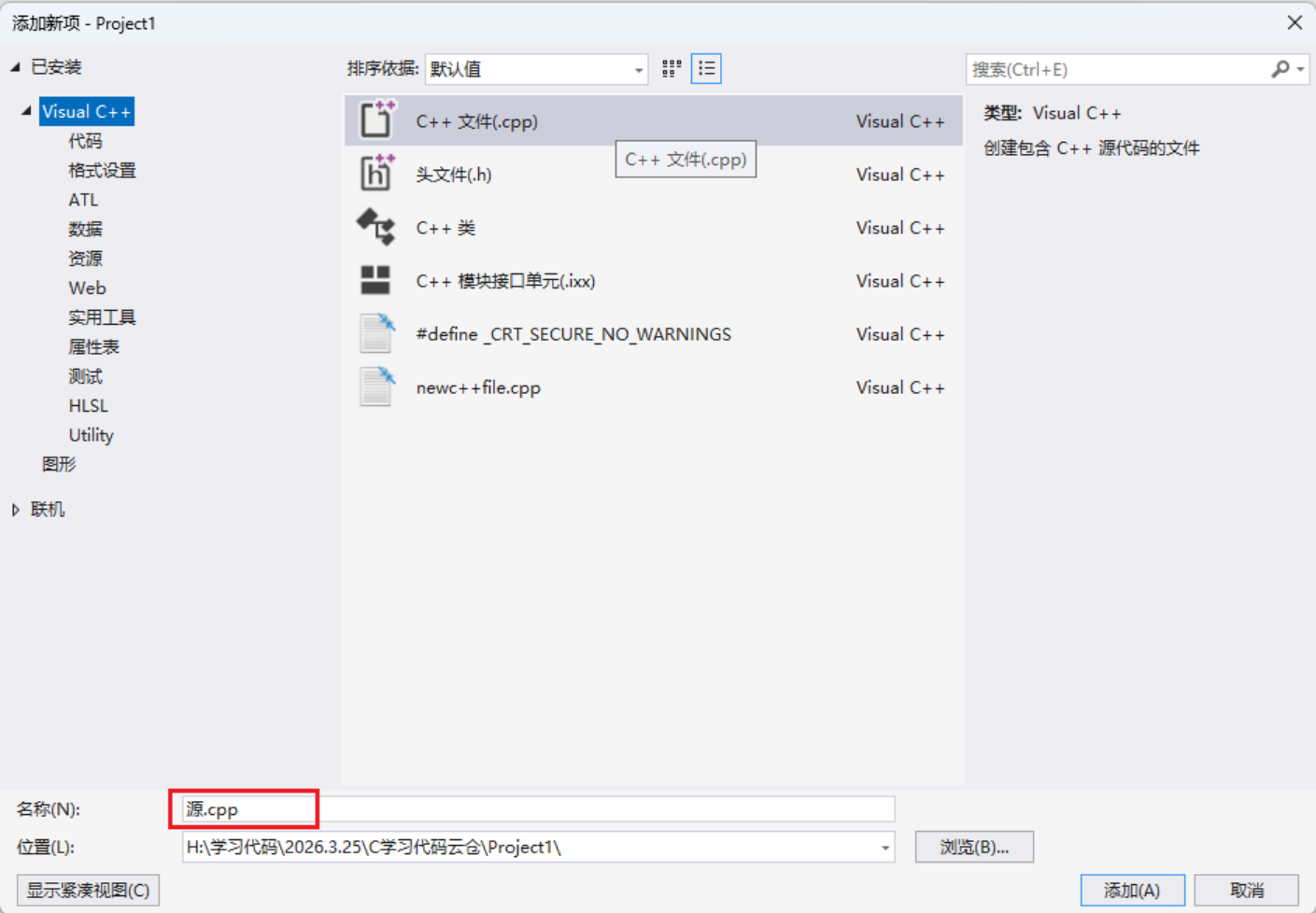Select the C++ 模块接口单元(.ixx) row text

(505, 281)
